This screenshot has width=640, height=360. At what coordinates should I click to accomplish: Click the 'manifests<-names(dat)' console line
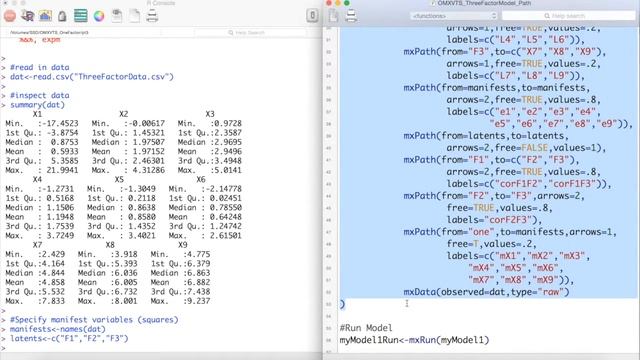(x=58, y=329)
